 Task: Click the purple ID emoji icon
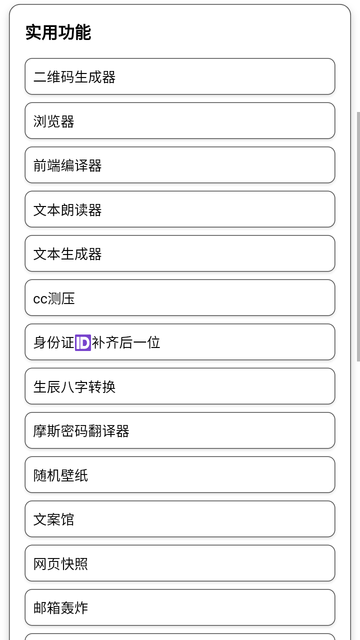tap(83, 342)
